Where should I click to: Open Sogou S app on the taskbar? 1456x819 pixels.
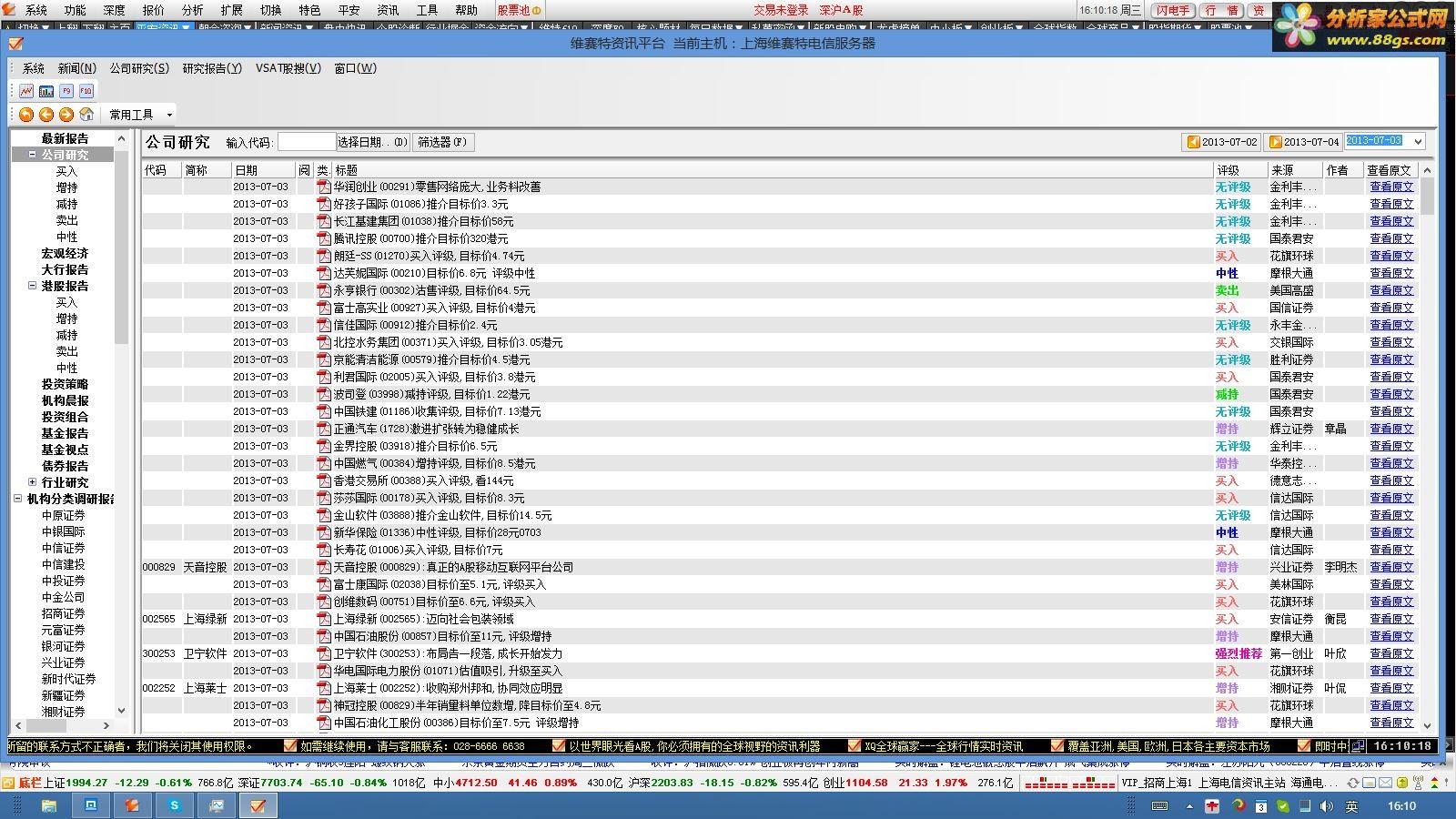point(175,805)
